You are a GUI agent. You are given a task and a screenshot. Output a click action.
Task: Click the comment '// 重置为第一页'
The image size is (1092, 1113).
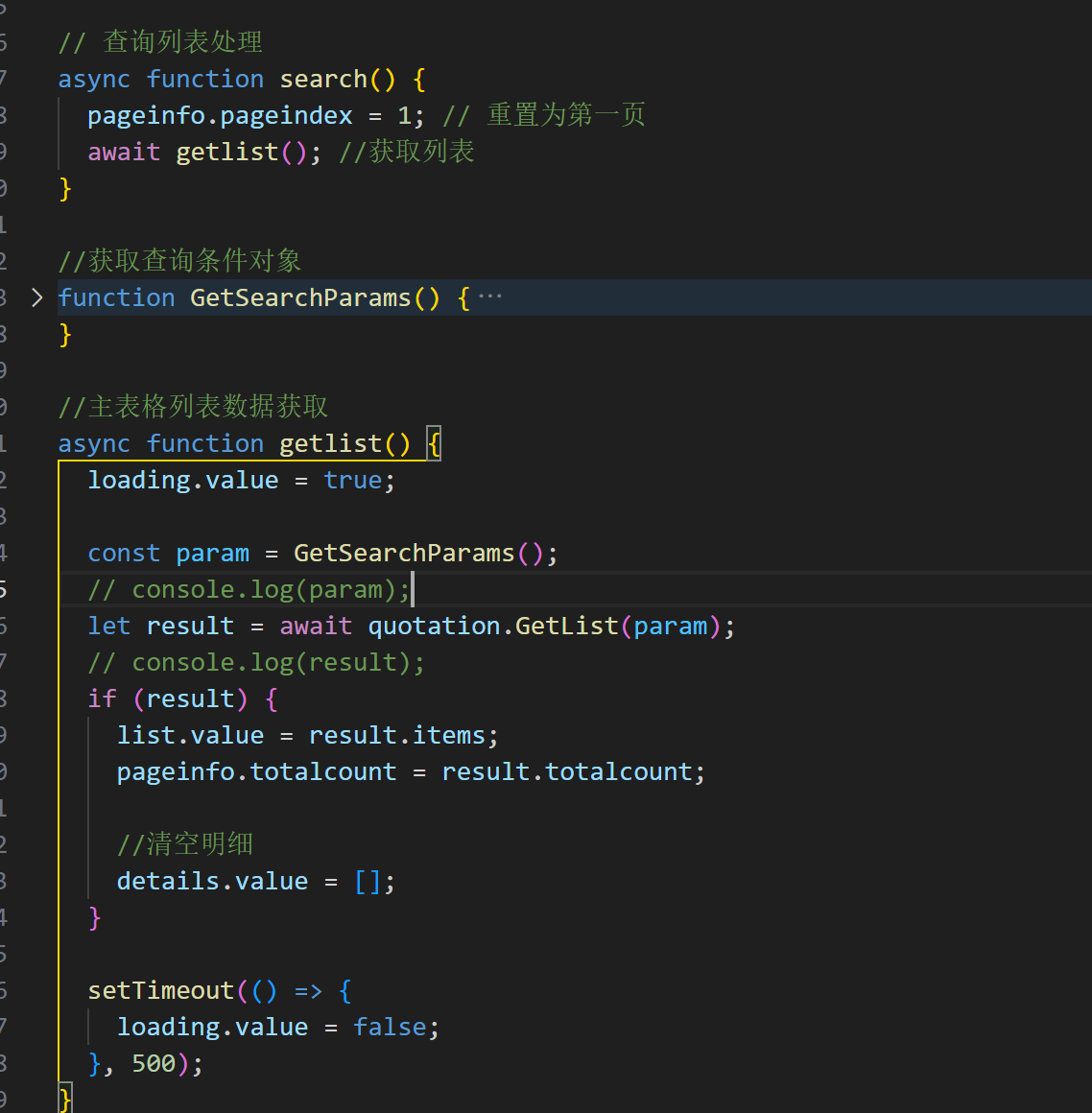[x=543, y=115]
